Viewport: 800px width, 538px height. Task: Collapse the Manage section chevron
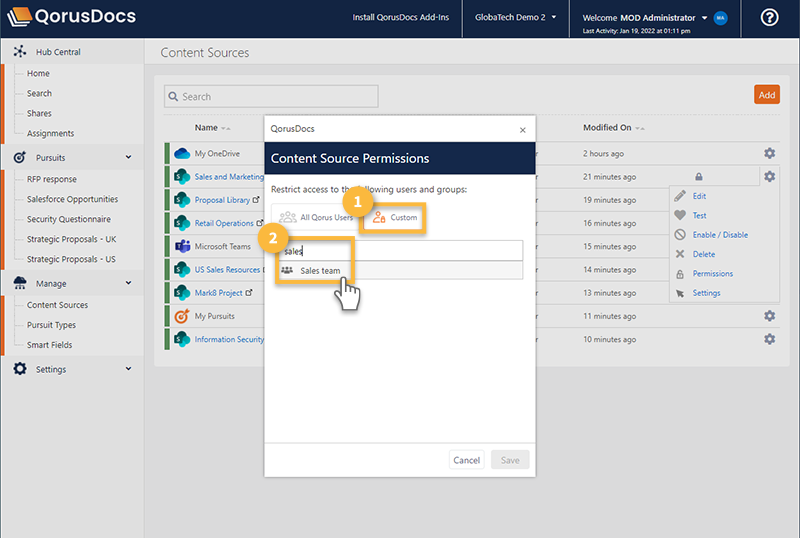click(x=129, y=283)
